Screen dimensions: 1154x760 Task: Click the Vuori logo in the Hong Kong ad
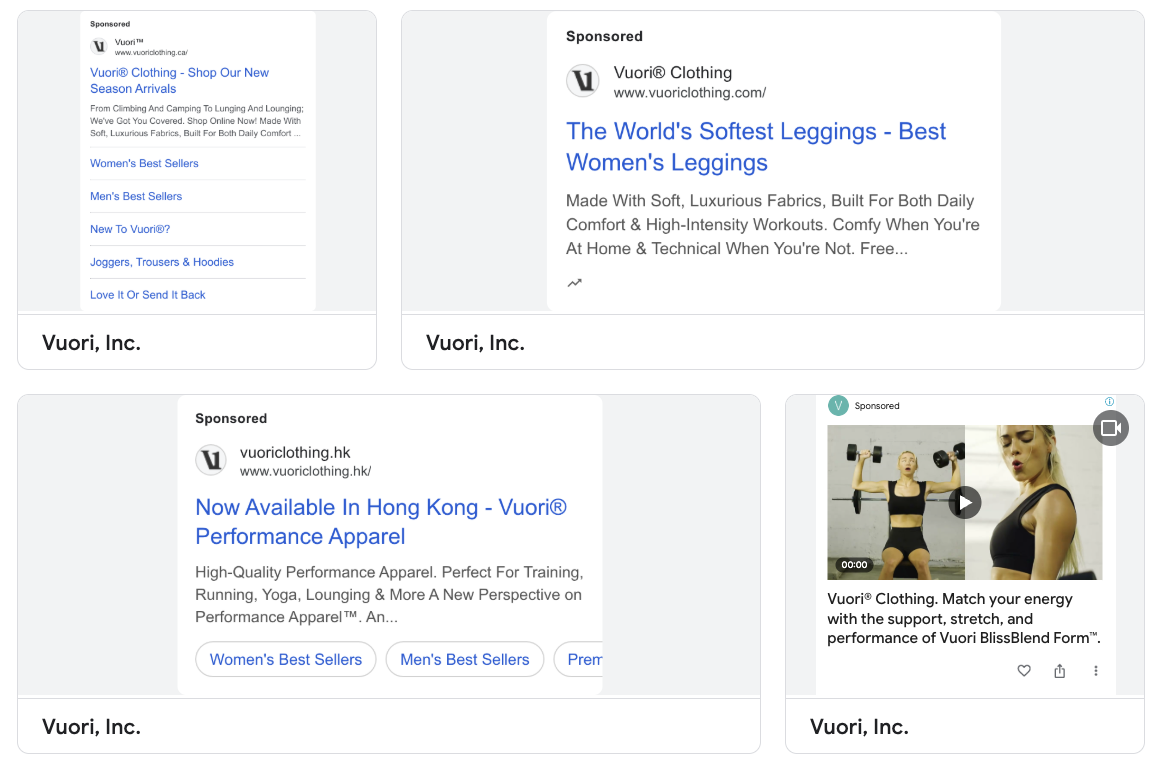tap(210, 460)
